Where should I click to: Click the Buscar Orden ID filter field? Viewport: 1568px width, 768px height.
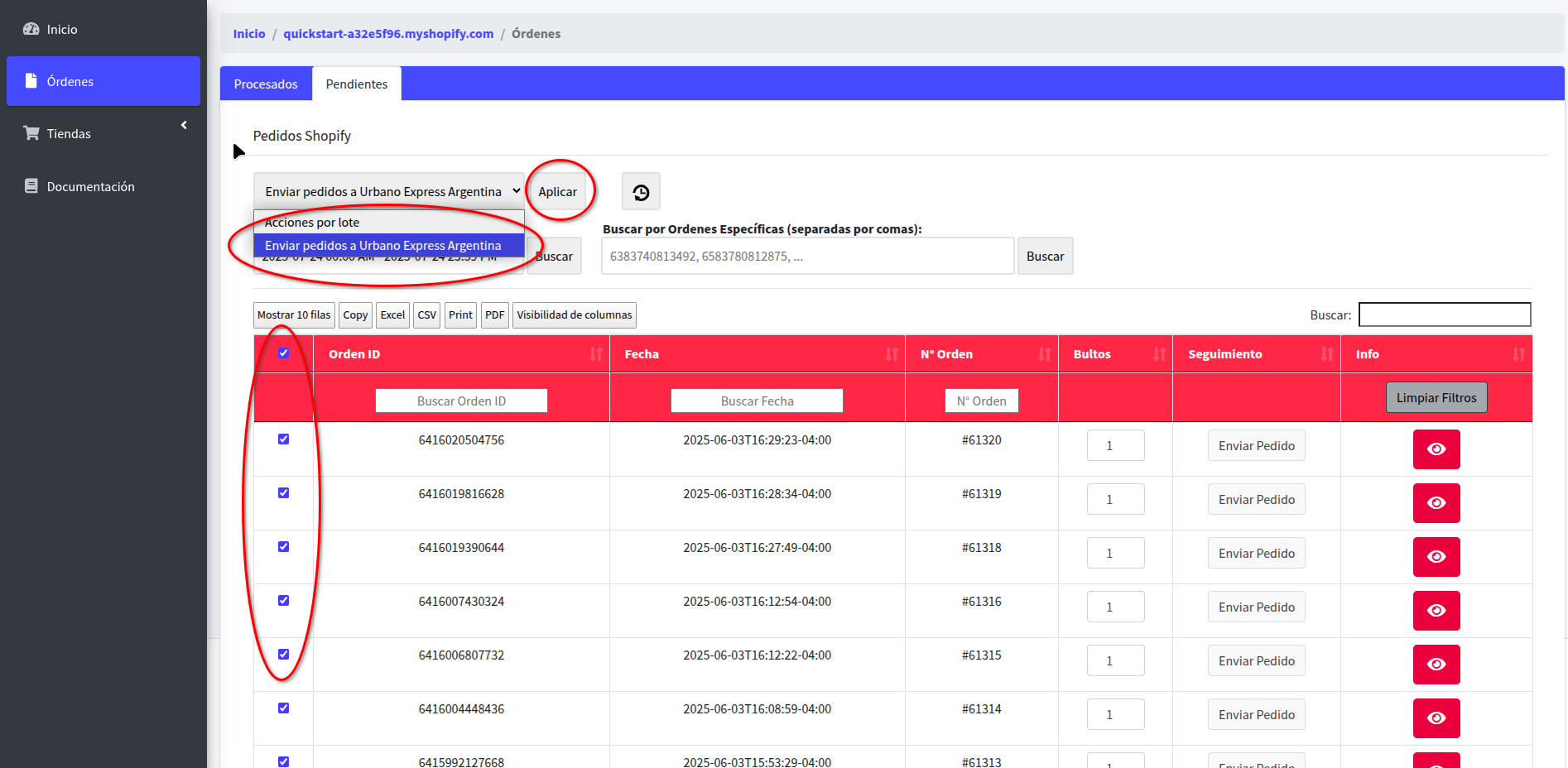461,401
